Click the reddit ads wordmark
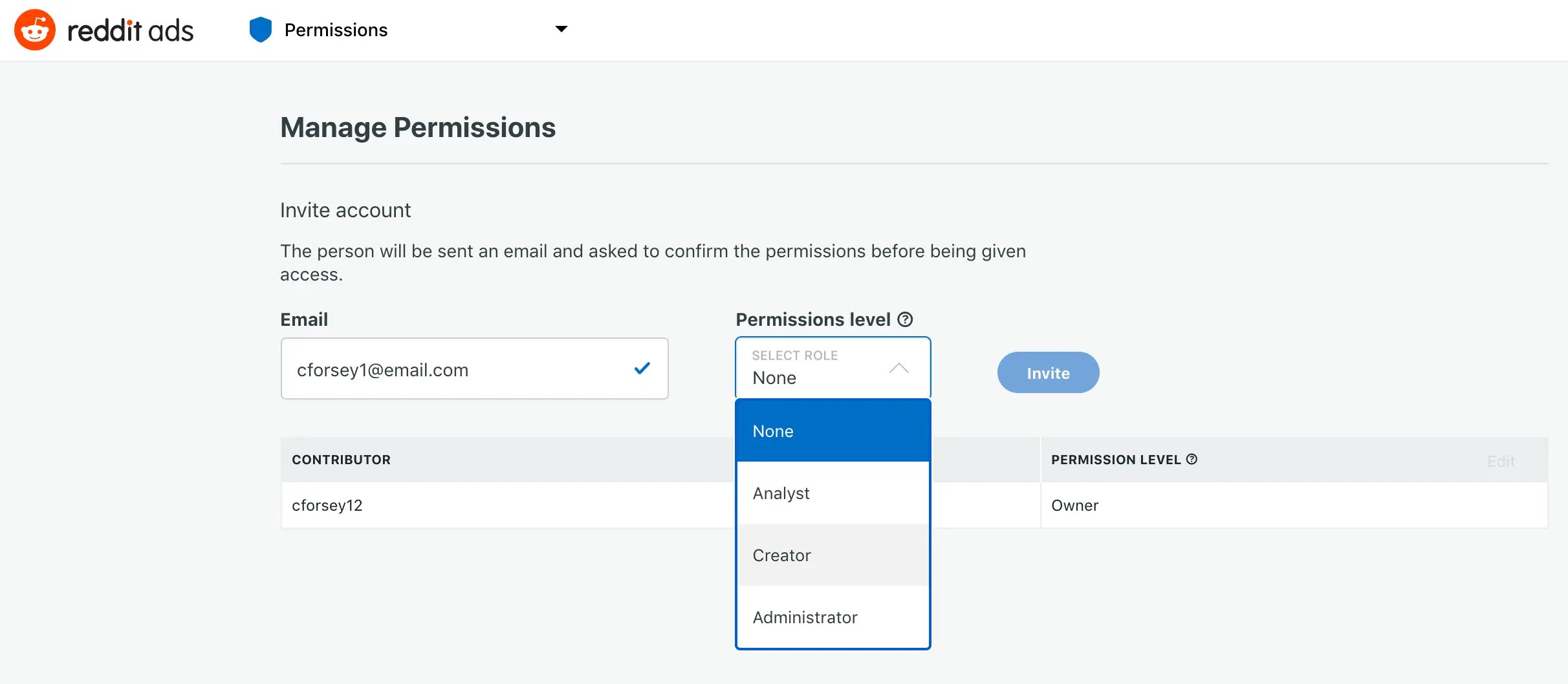This screenshot has height=684, width=1568. (x=130, y=31)
